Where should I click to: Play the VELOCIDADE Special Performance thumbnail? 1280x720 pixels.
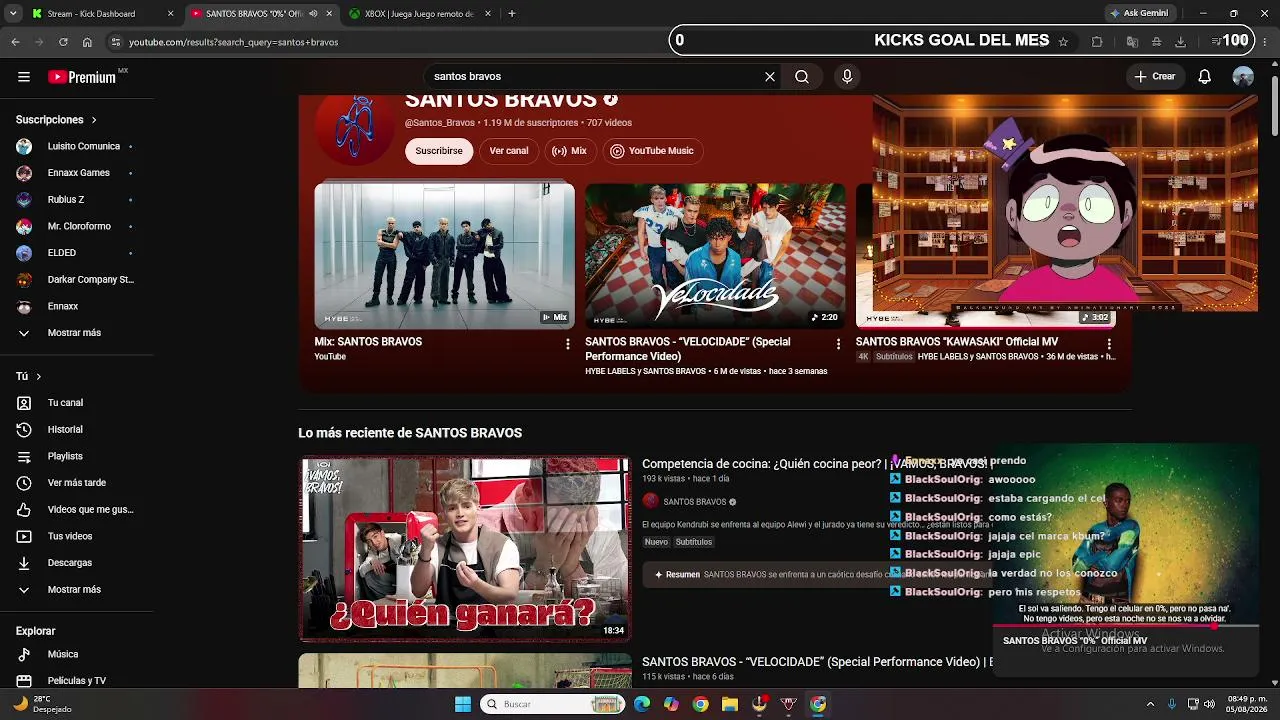pos(715,256)
